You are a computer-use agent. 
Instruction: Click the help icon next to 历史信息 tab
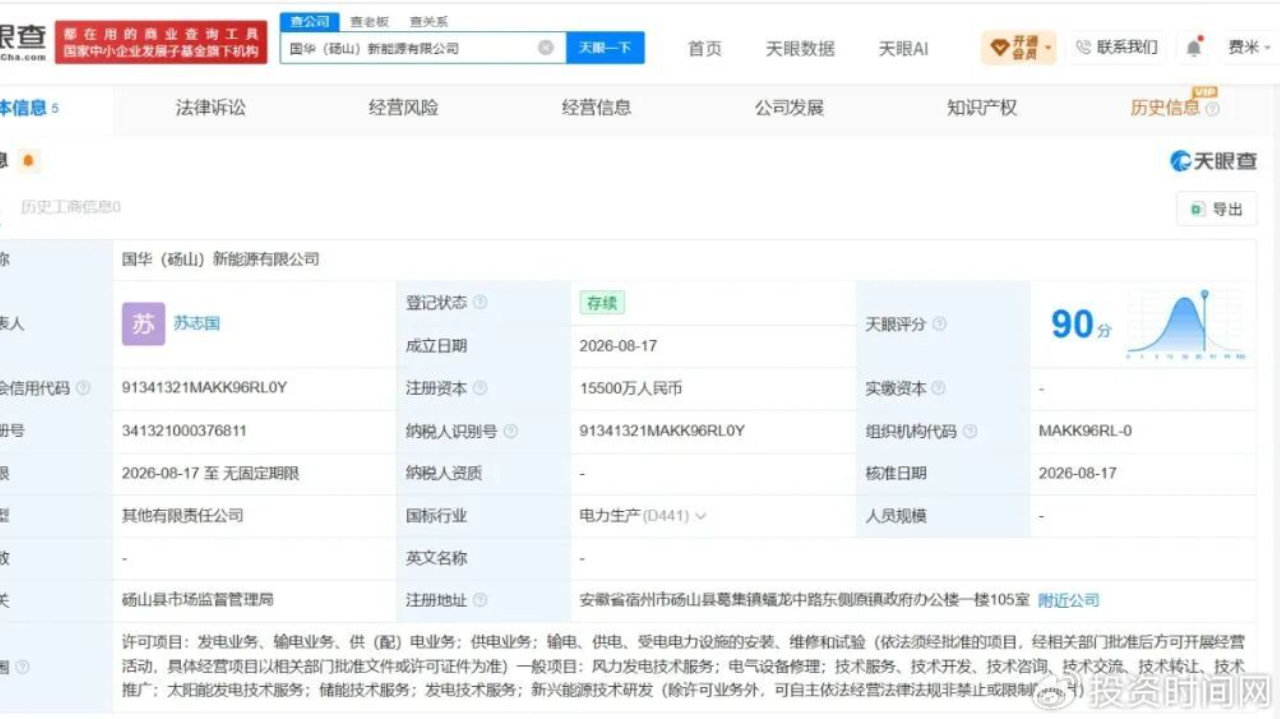tap(1213, 109)
